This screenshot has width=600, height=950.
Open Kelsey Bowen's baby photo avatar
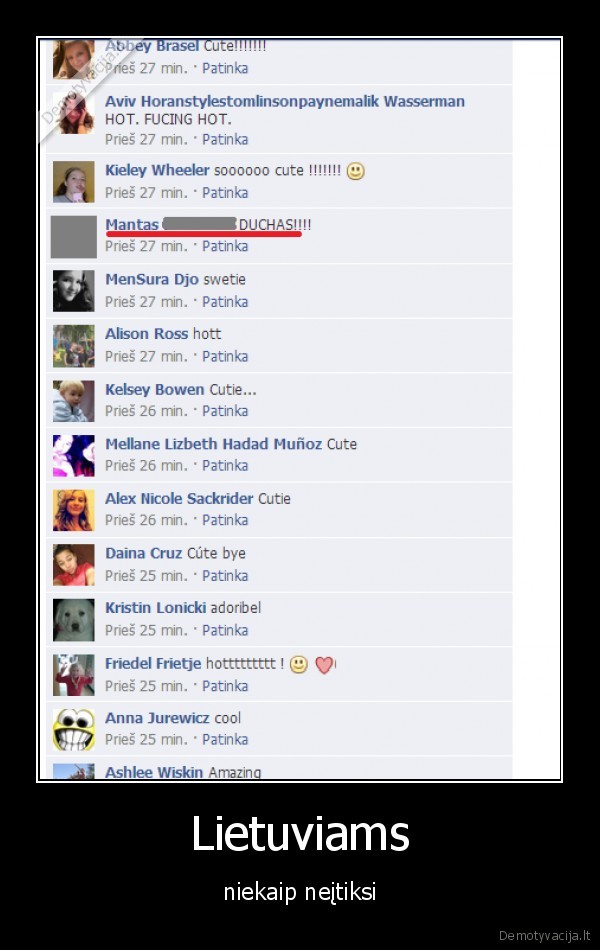click(73, 400)
